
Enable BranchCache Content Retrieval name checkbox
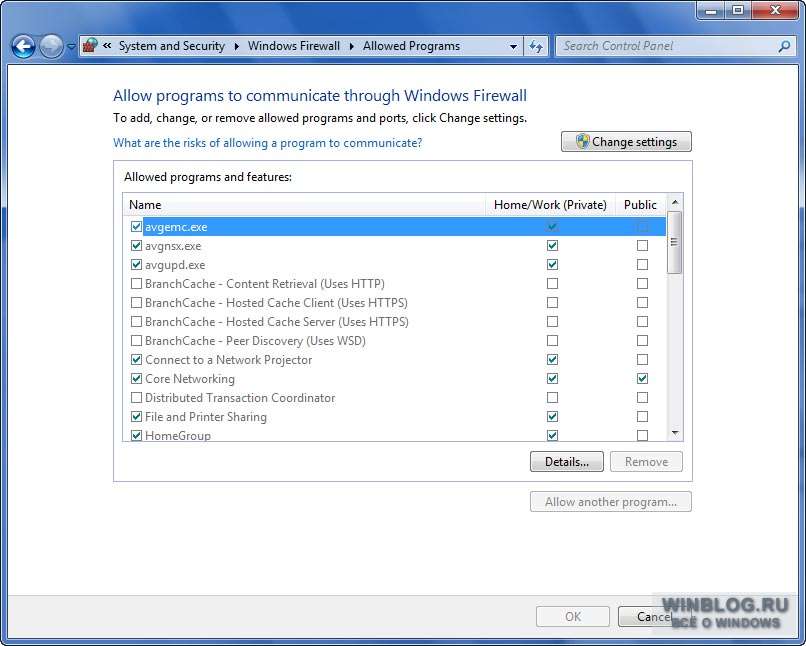point(136,283)
